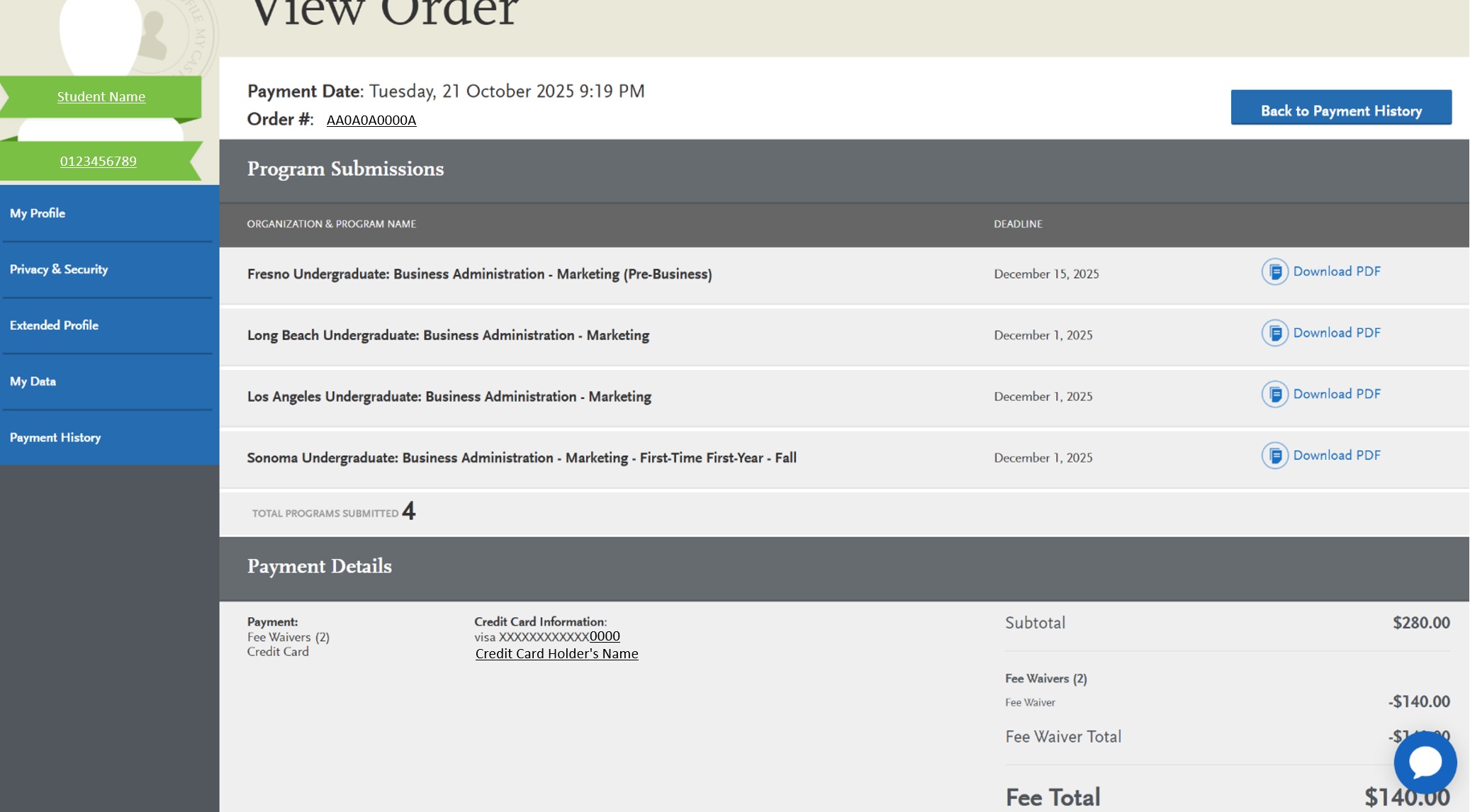Open the chat bubble widget
Screen dimensions: 1470x812
[x=1424, y=762]
